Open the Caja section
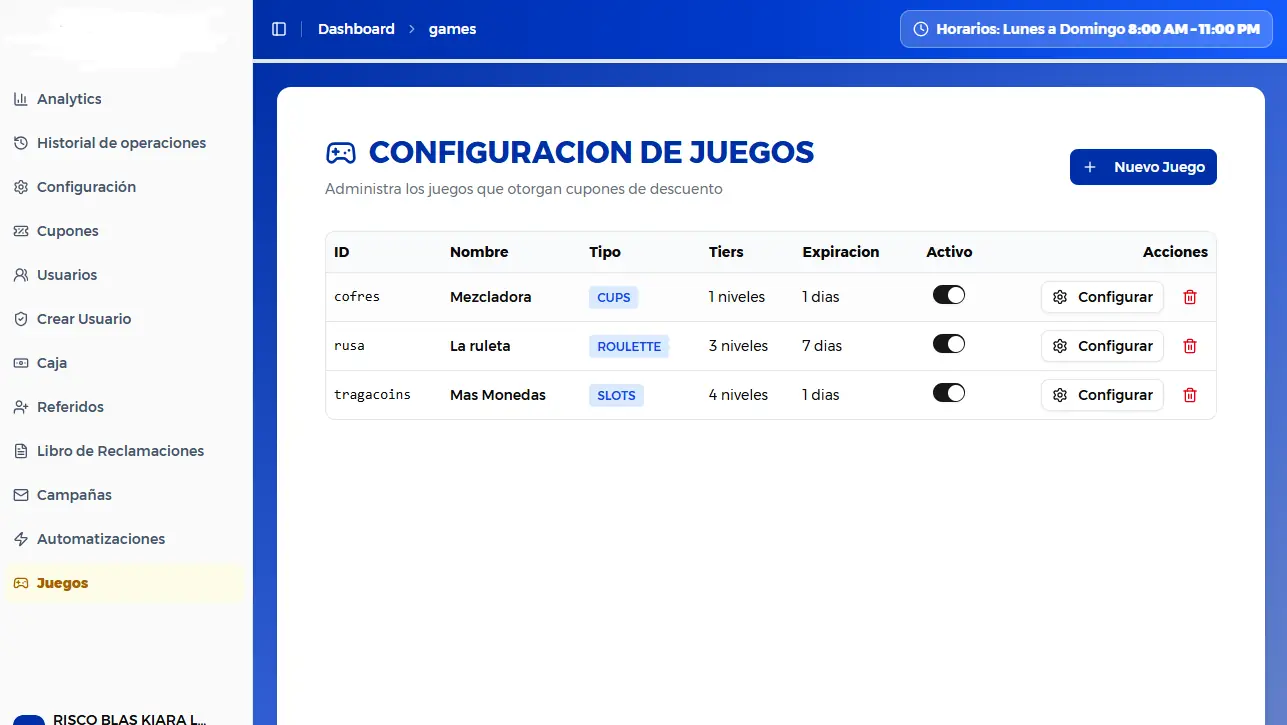 tap(125, 363)
